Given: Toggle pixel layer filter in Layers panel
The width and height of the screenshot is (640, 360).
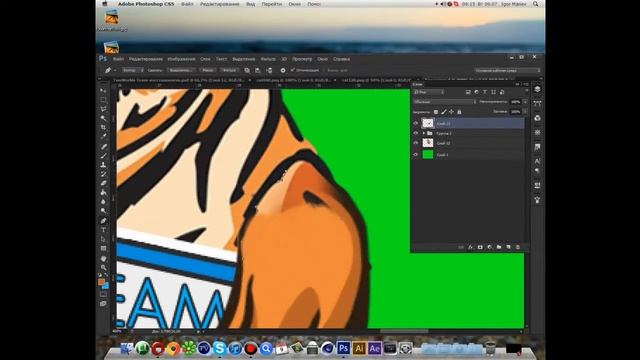Looking at the screenshot, I should pos(468,92).
